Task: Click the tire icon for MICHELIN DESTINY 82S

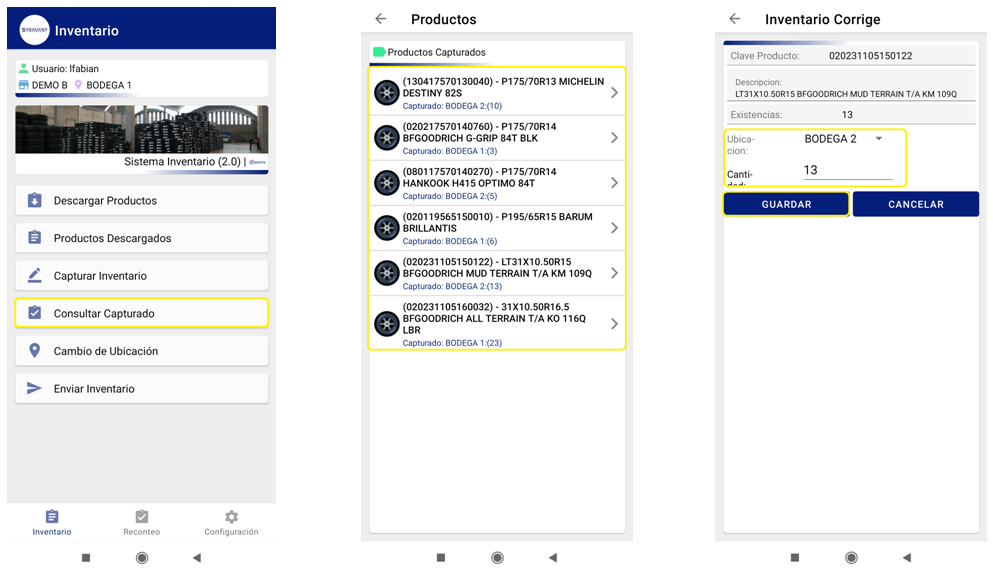Action: tap(386, 92)
